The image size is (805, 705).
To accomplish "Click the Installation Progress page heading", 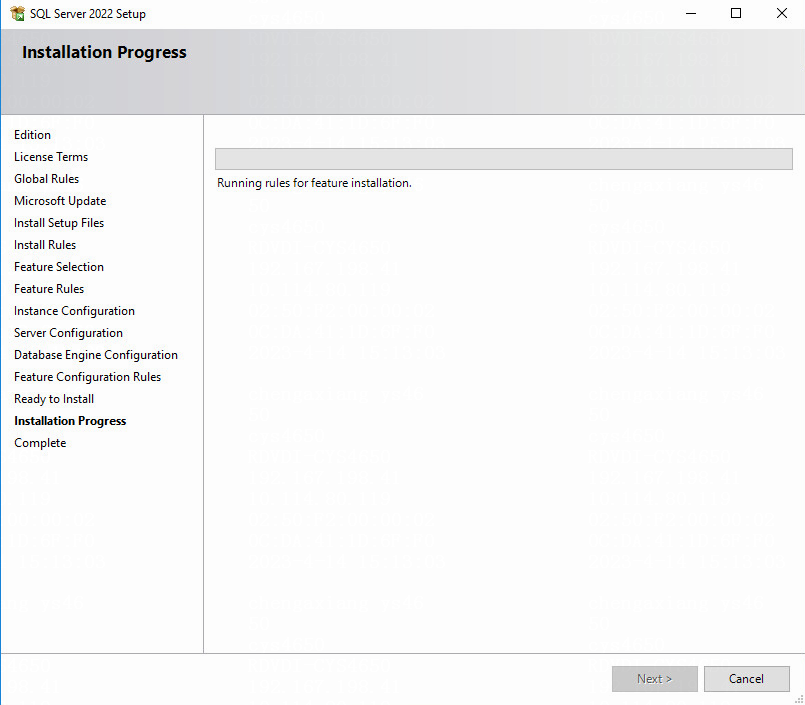I will pyautogui.click(x=104, y=52).
